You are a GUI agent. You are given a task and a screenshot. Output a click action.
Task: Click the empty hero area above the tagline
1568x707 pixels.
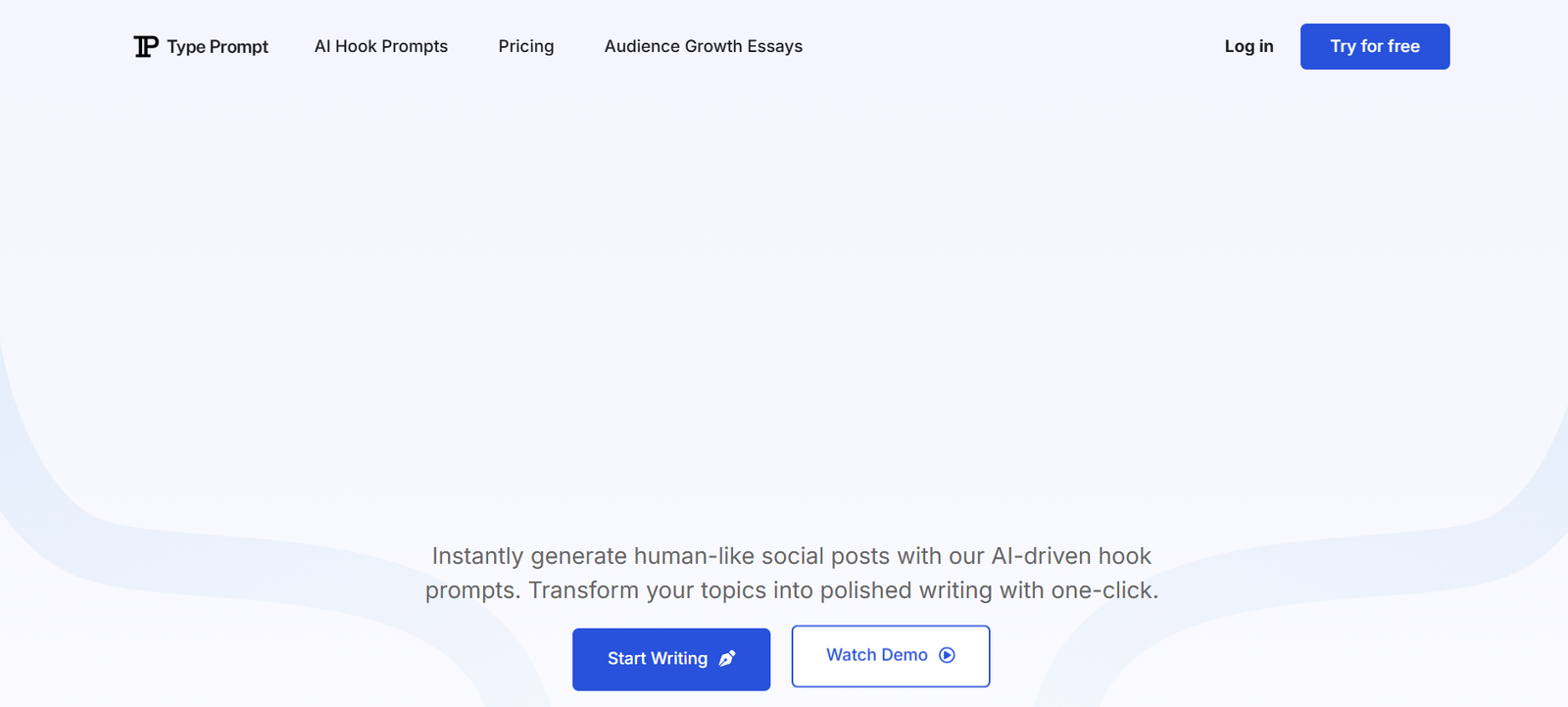coord(784,294)
